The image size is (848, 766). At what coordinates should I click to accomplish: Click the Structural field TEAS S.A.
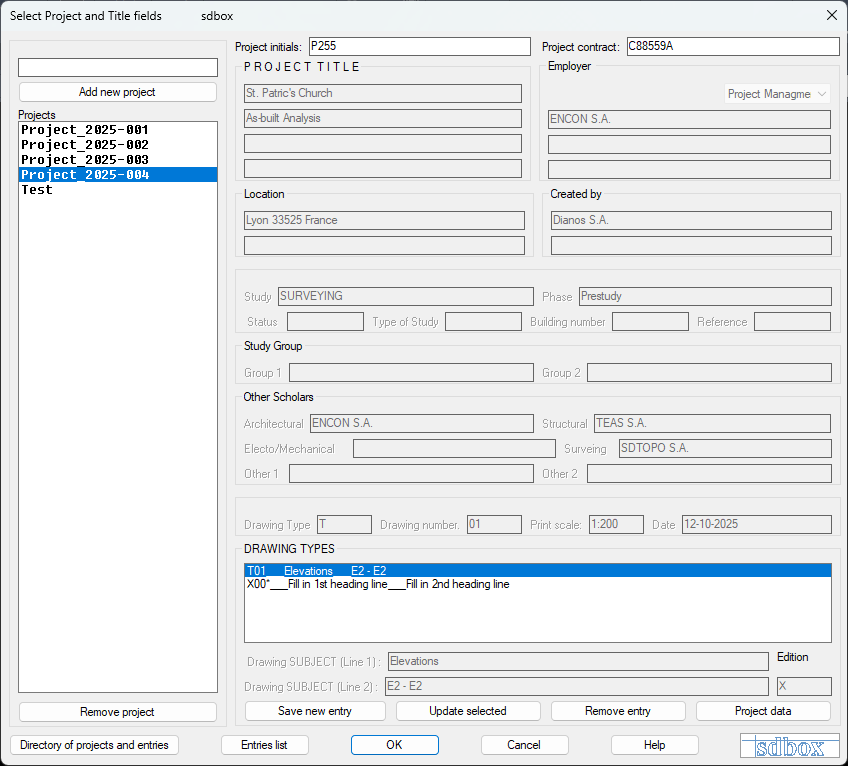tap(712, 424)
